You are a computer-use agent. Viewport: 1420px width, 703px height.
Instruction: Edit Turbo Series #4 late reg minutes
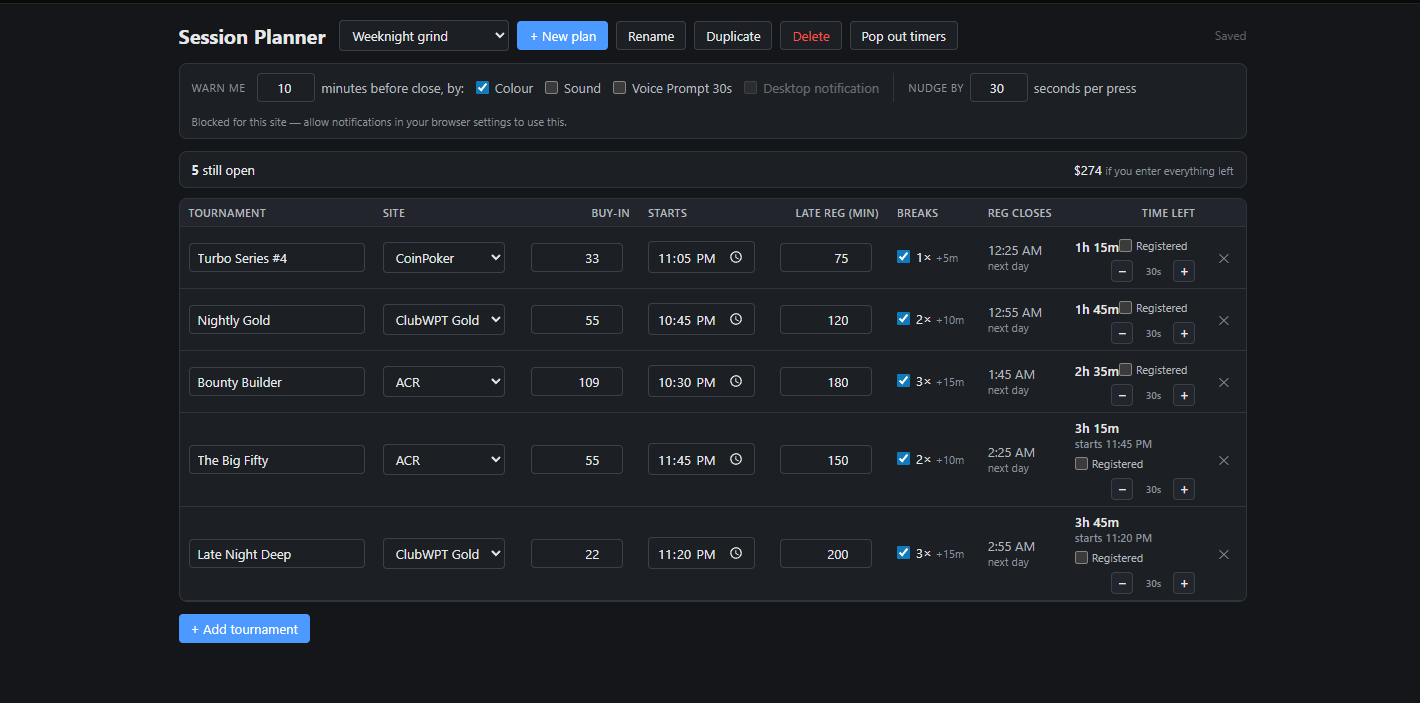pos(826,258)
